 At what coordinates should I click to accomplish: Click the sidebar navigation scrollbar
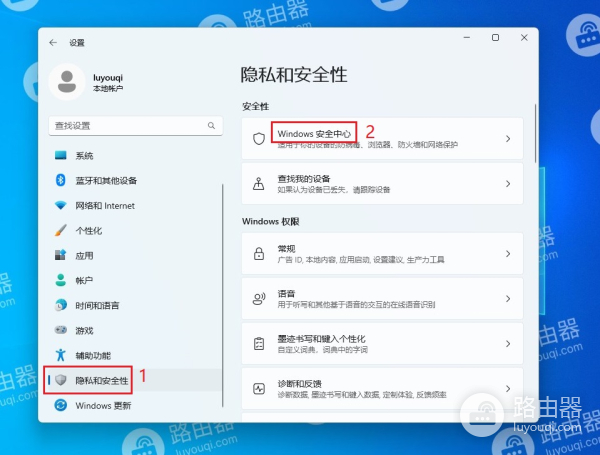pyautogui.click(x=222, y=295)
